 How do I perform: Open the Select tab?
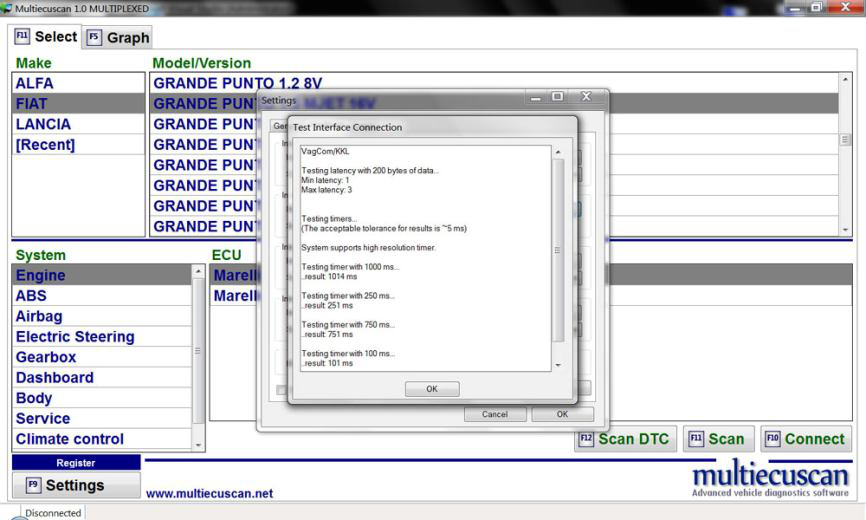click(x=46, y=37)
